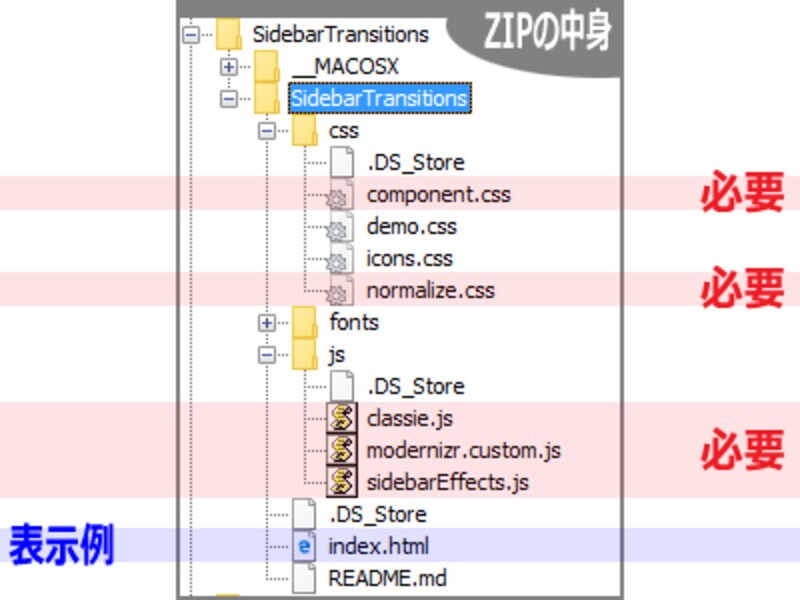The image size is (800, 600).
Task: Click the gear icon for component.css
Action: point(339,194)
